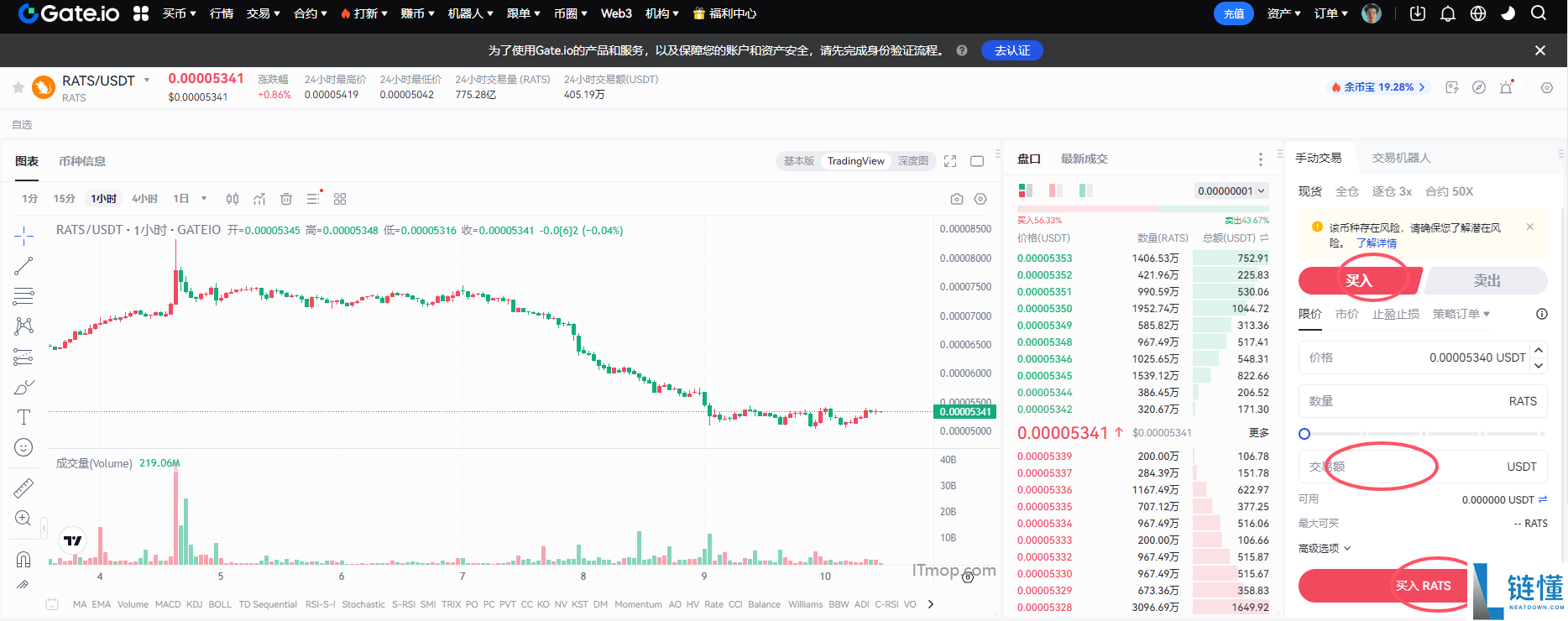Open the 策略订单 dropdown

tap(1461, 314)
